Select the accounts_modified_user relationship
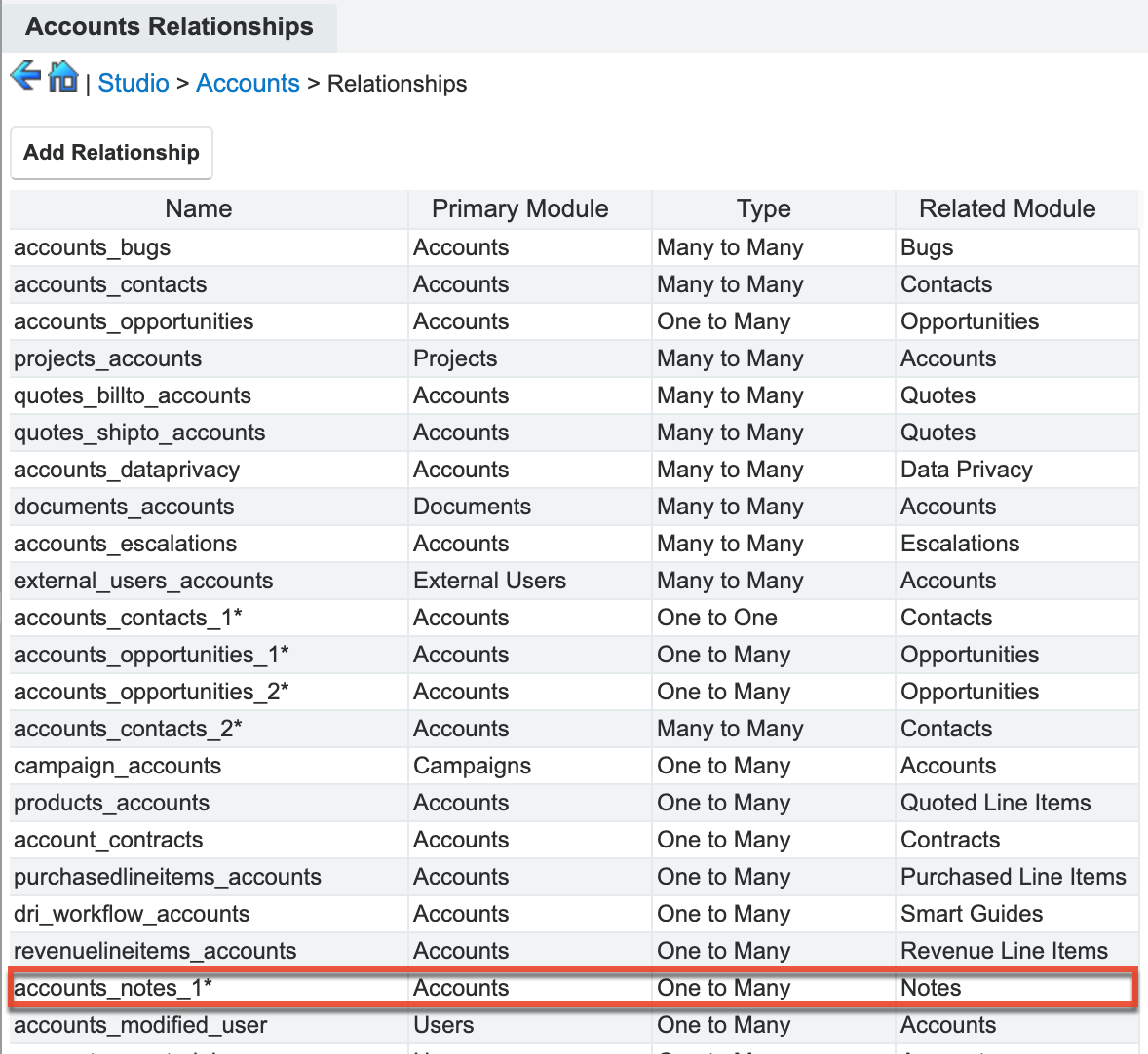Screen dimensions: 1148x1054 point(140,1026)
